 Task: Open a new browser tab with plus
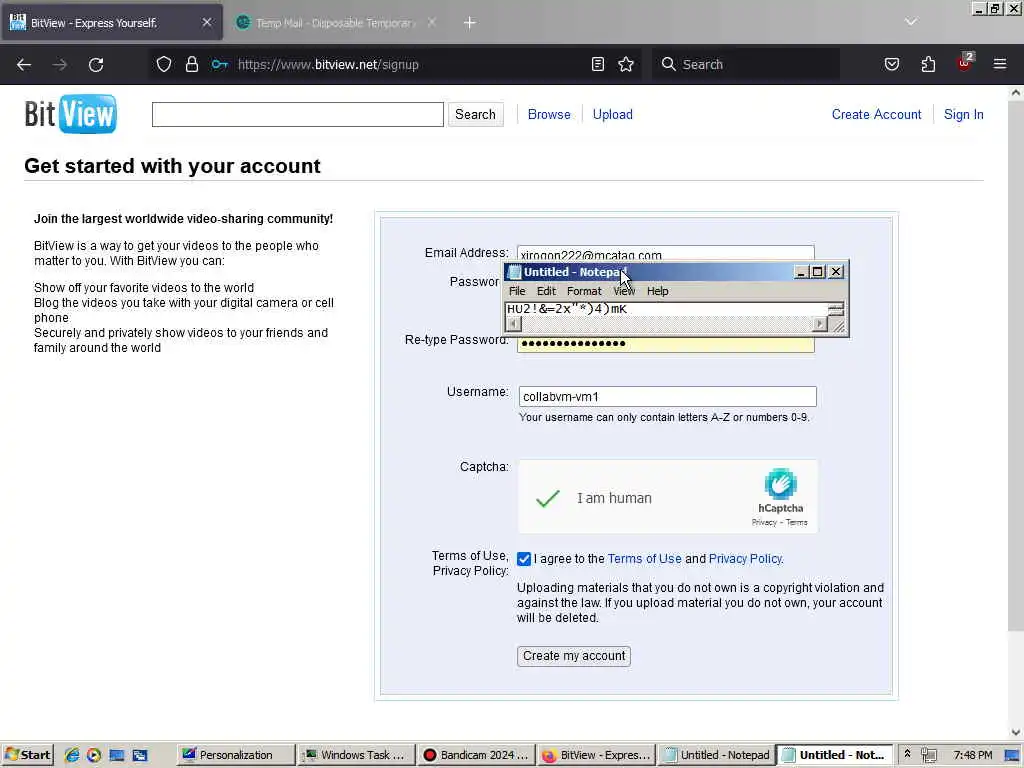tap(470, 23)
